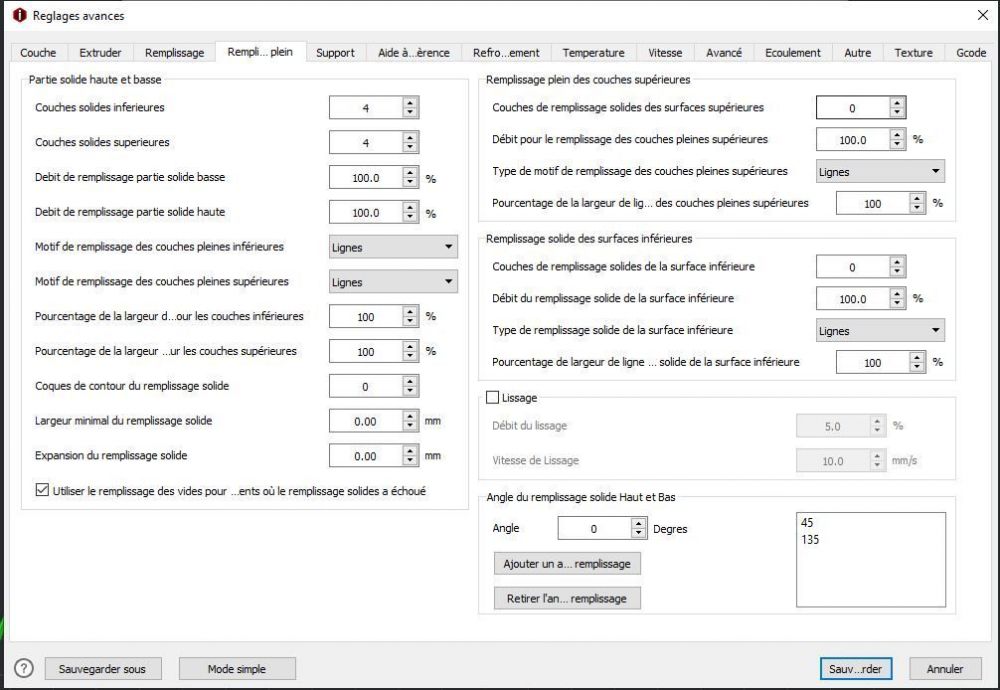1000x690 pixels.
Task: Increase Largeur minimal du remplissage solide
Action: pyautogui.click(x=410, y=415)
